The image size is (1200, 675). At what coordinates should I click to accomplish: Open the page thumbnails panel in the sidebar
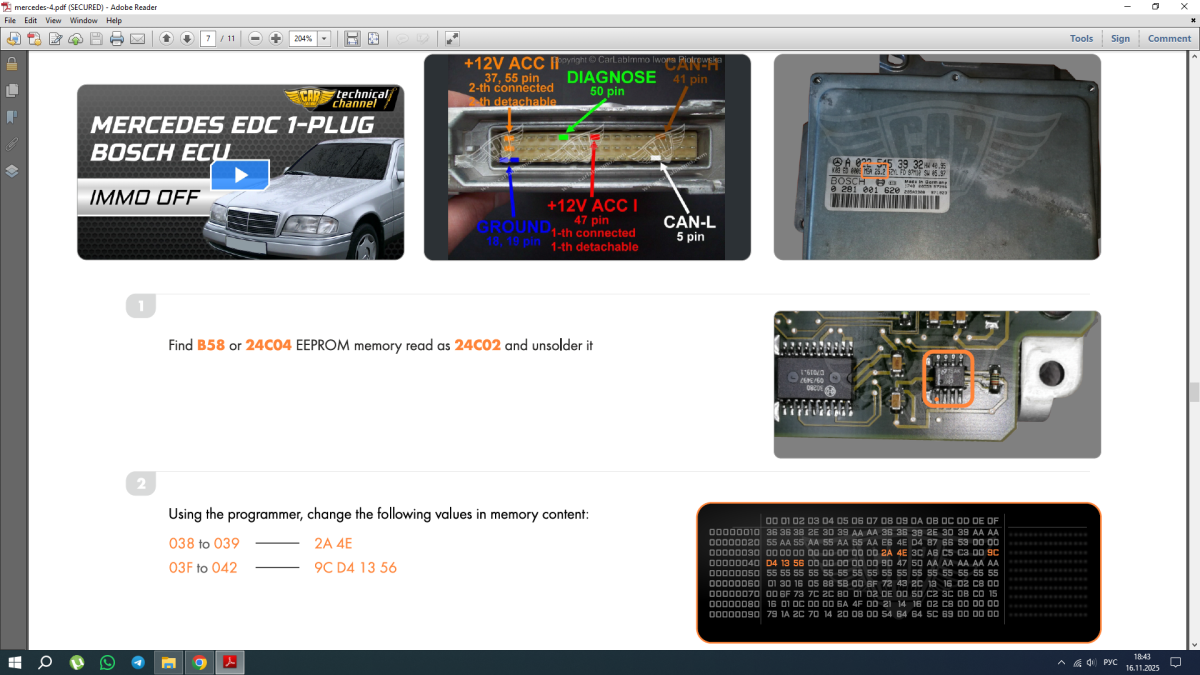(12, 91)
